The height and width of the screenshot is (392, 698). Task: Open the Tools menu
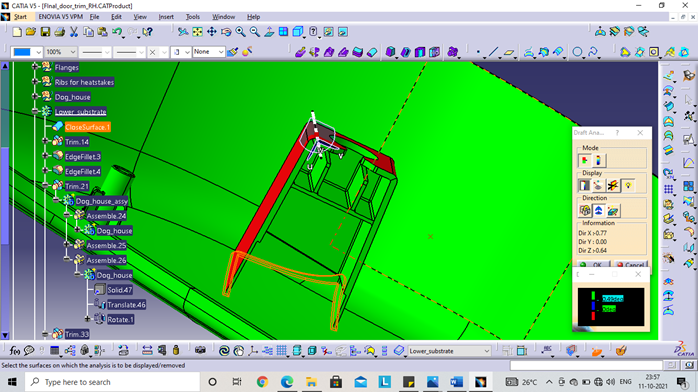(x=193, y=17)
